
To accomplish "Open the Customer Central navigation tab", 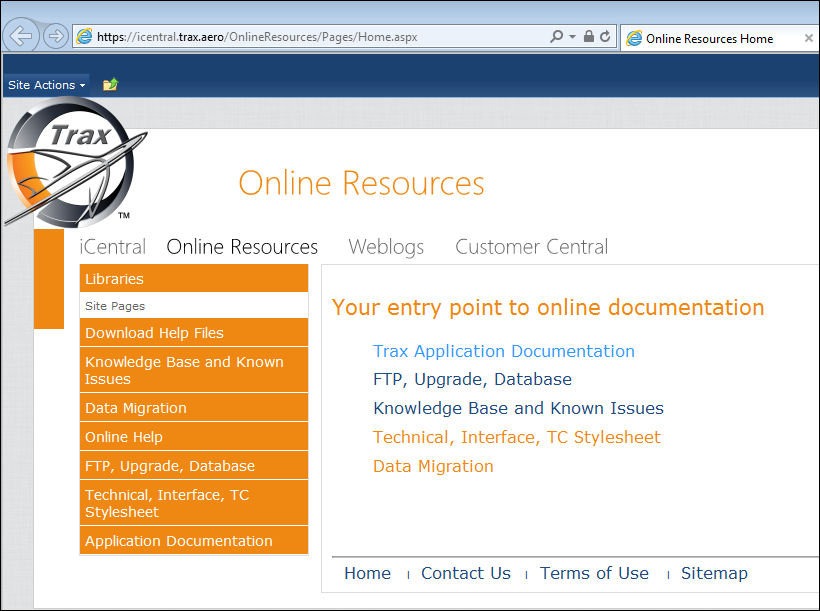I will tap(531, 246).
